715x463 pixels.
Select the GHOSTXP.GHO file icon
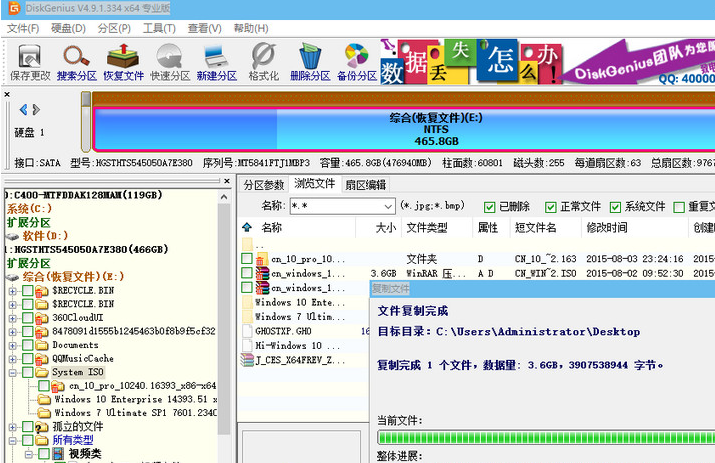(x=247, y=331)
